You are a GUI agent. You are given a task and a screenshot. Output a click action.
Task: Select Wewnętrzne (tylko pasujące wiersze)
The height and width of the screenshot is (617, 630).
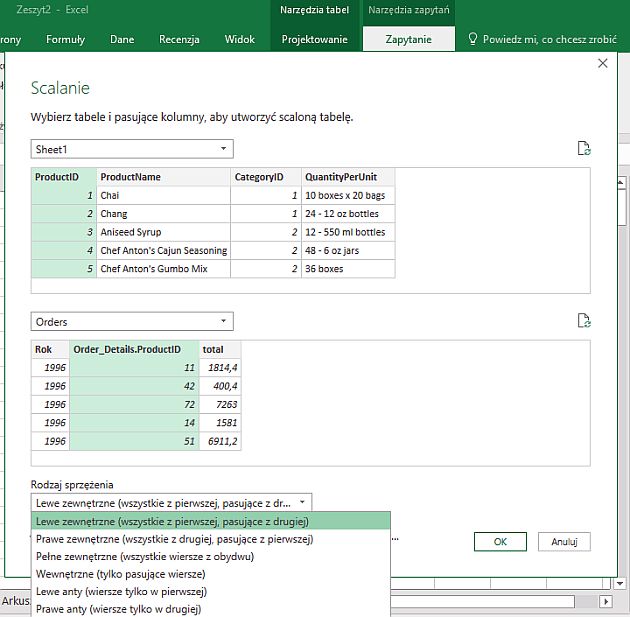point(211,574)
